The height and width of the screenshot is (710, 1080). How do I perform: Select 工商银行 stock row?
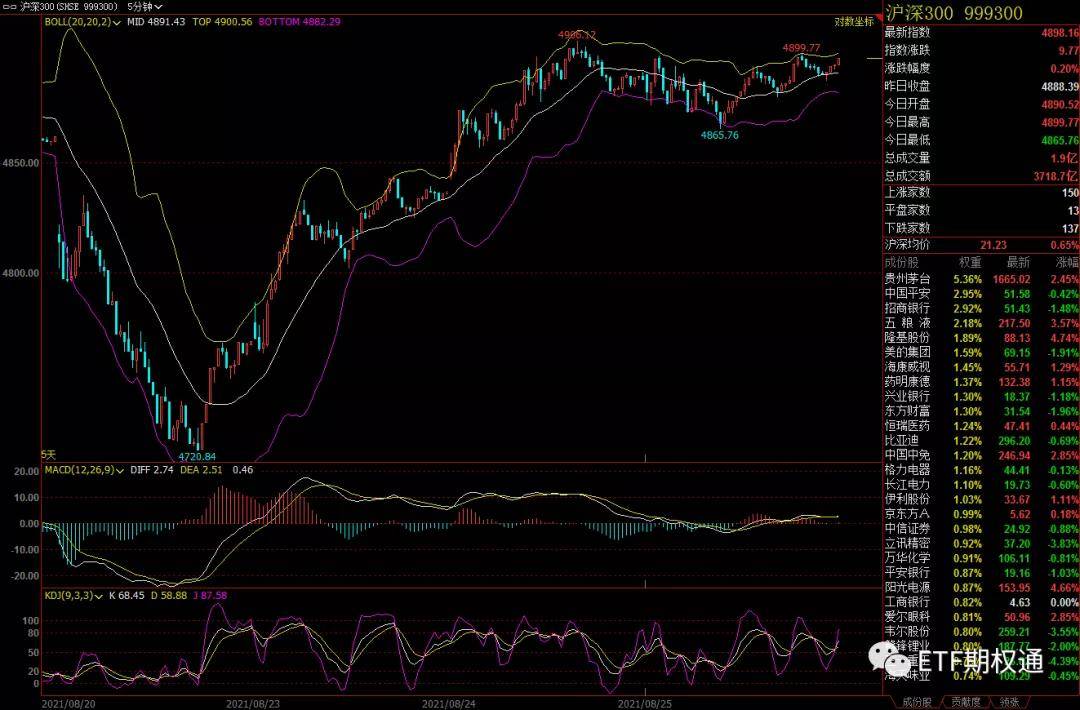pyautogui.click(x=907, y=602)
